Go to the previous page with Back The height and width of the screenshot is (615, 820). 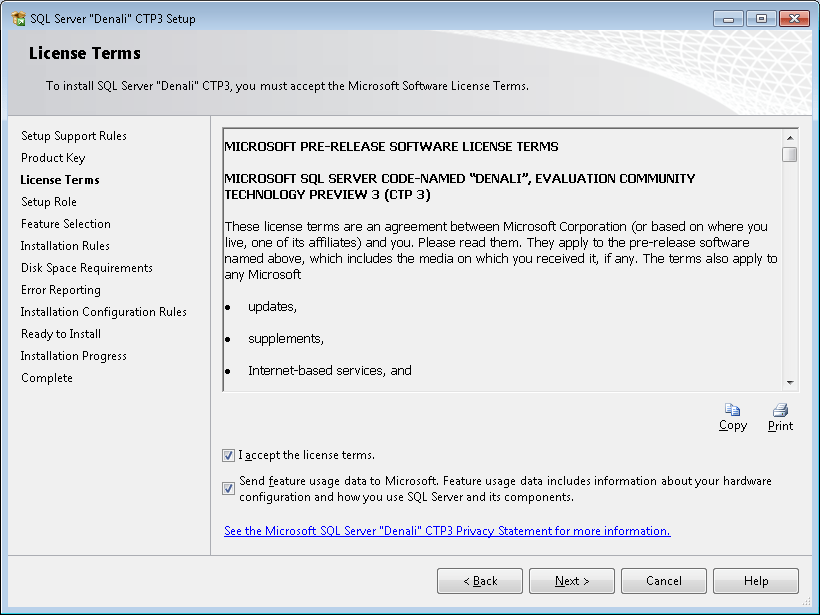pos(480,581)
